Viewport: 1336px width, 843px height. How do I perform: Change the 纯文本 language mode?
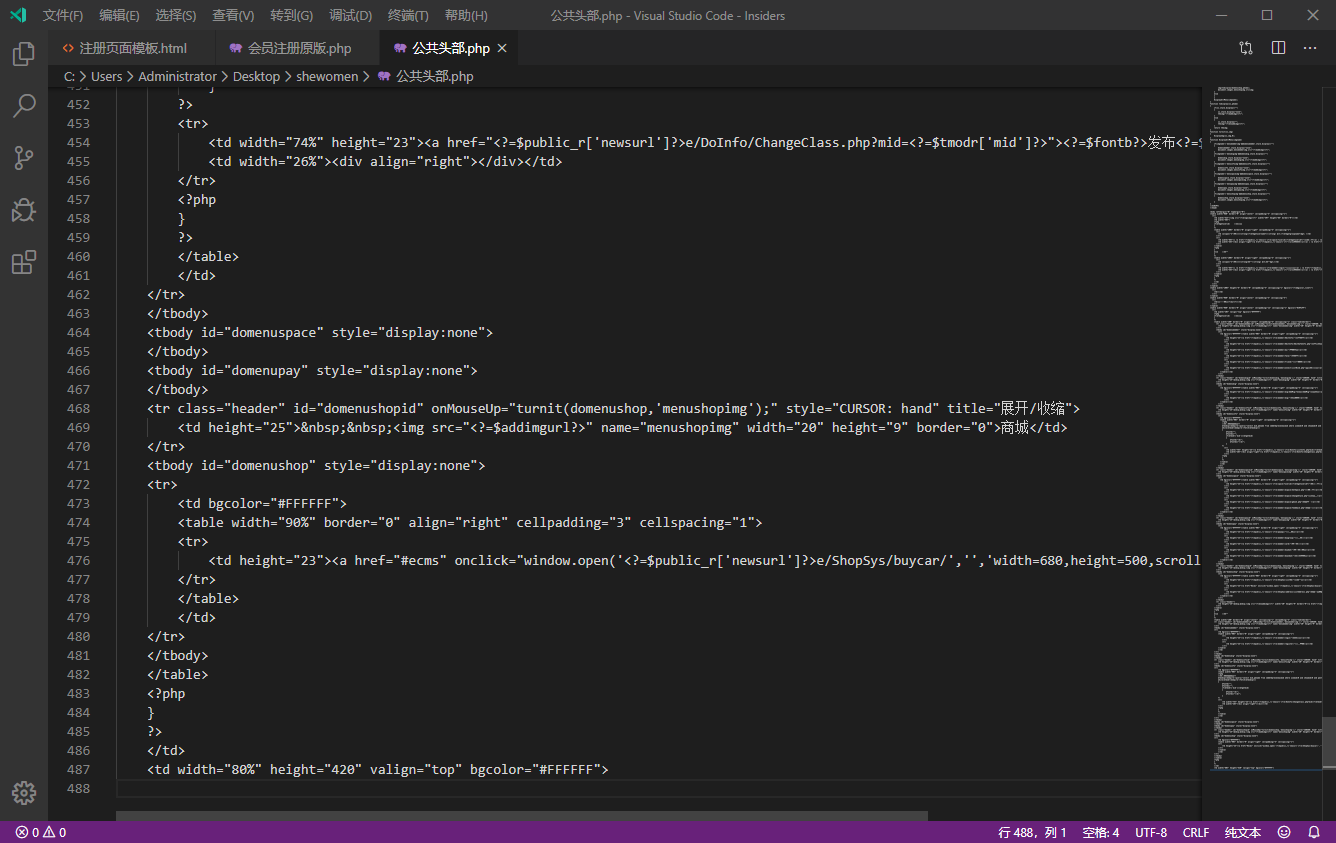[x=1242, y=831]
